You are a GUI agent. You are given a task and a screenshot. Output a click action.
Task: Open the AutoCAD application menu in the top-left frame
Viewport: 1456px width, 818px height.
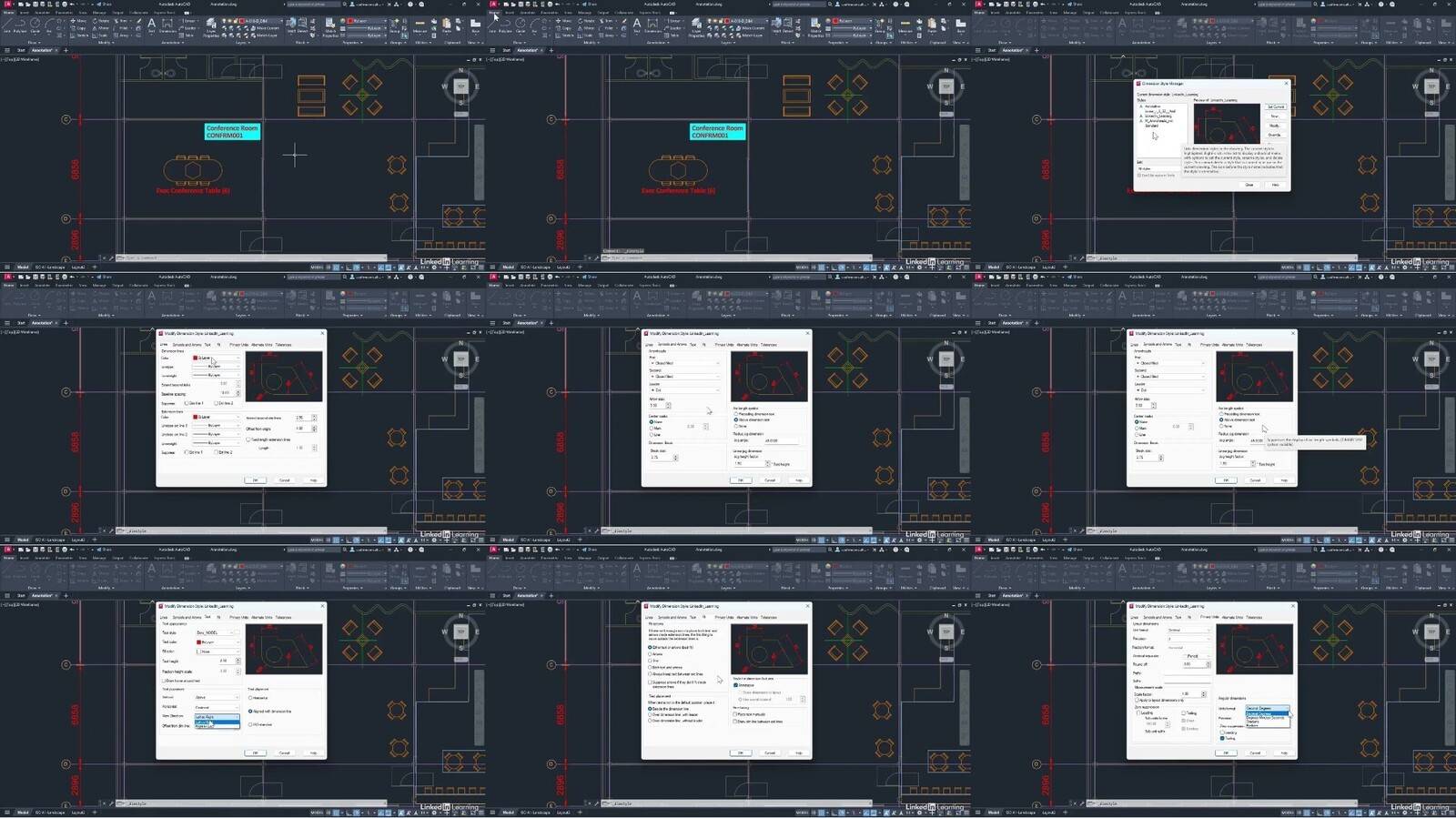click(7, 4)
